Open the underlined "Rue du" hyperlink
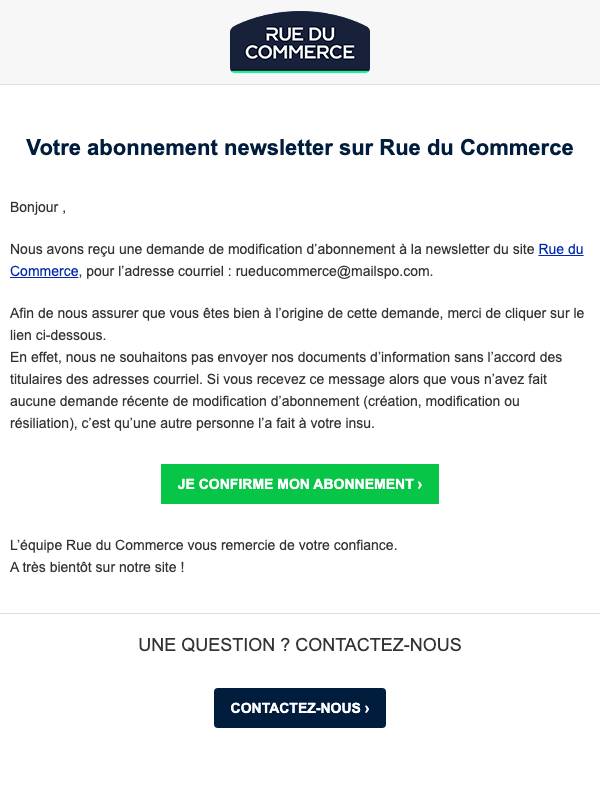 561,249
